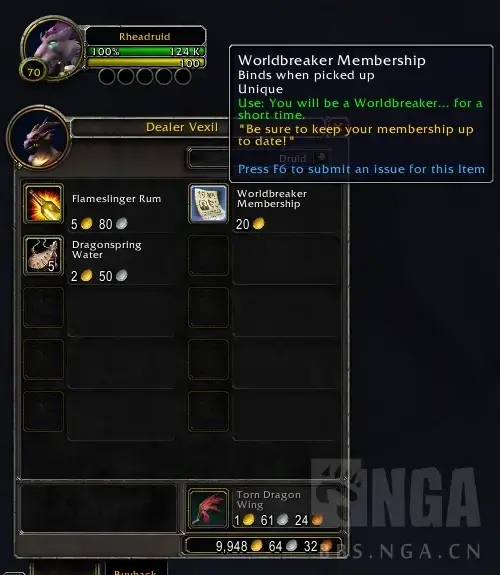The image size is (500, 575).
Task: Click the Torn Dragon Wing buyback icon
Action: click(x=208, y=509)
